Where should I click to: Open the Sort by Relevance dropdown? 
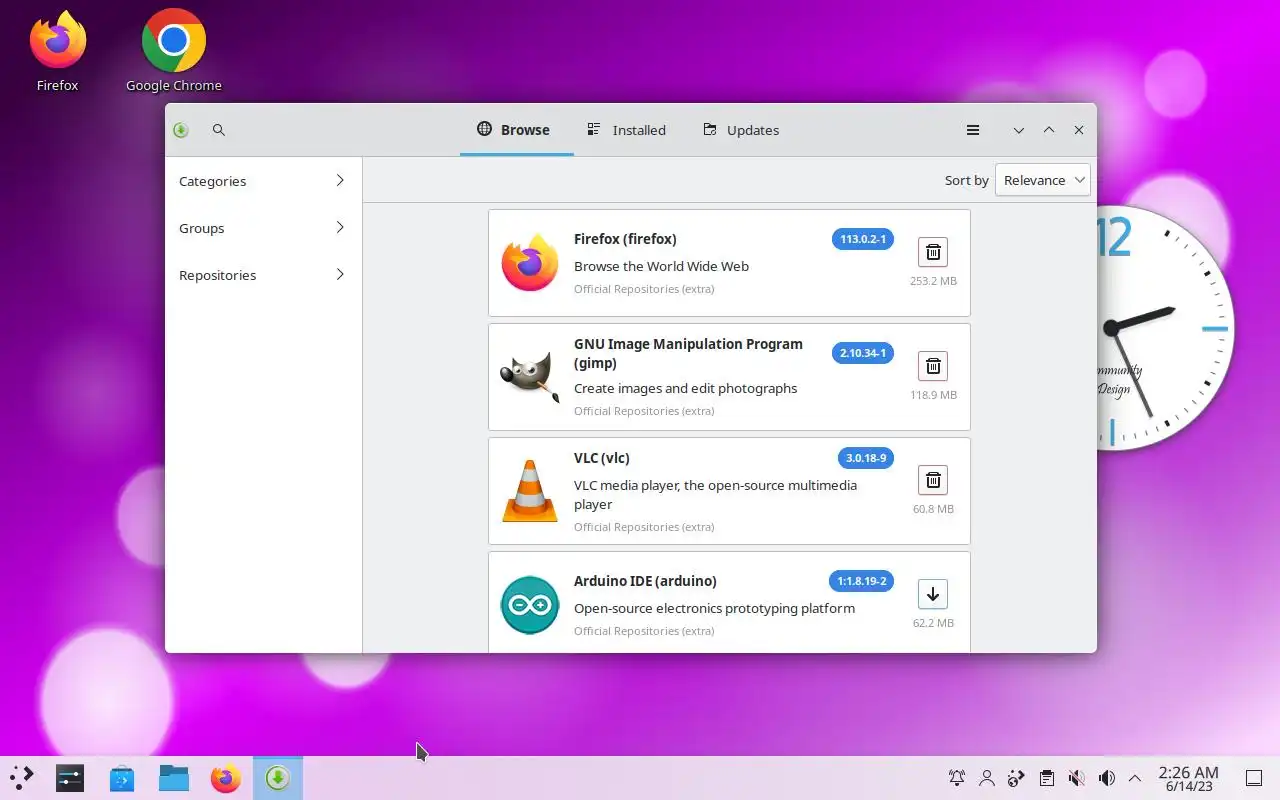1043,180
